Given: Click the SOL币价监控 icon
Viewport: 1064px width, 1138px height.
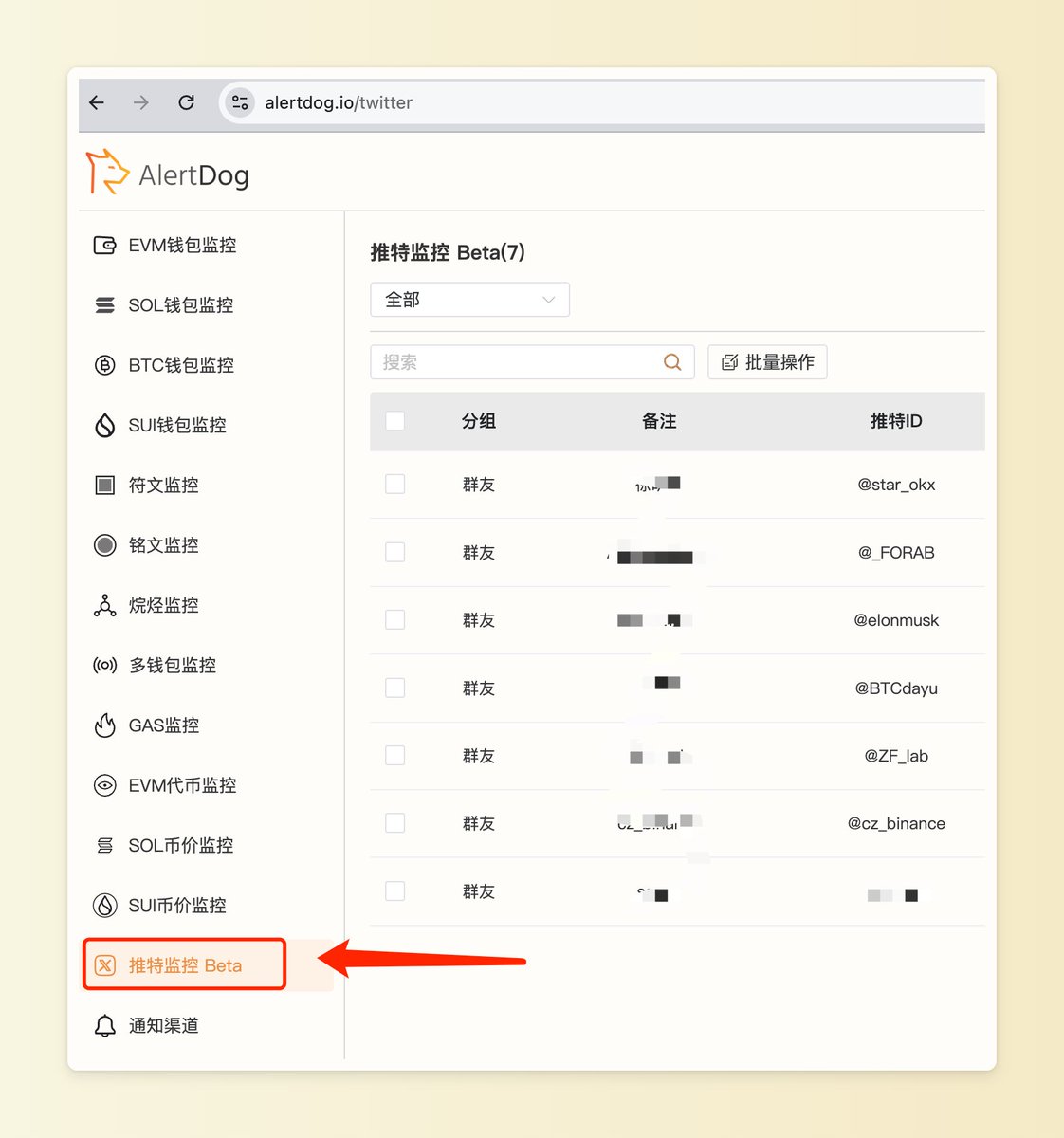Looking at the screenshot, I should tap(105, 845).
